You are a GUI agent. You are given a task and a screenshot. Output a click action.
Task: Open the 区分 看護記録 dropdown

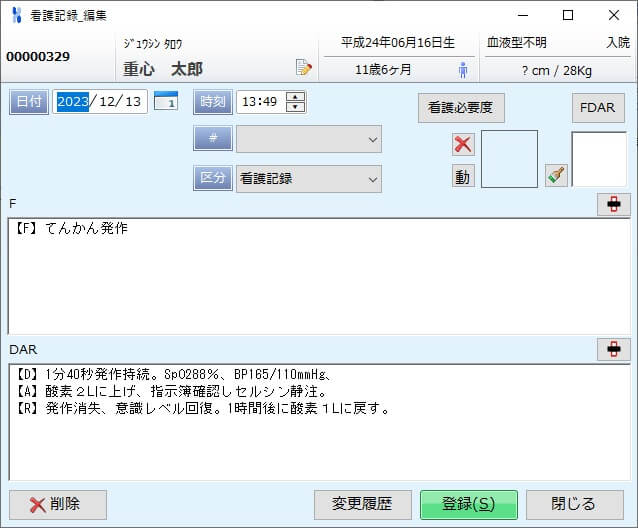309,179
